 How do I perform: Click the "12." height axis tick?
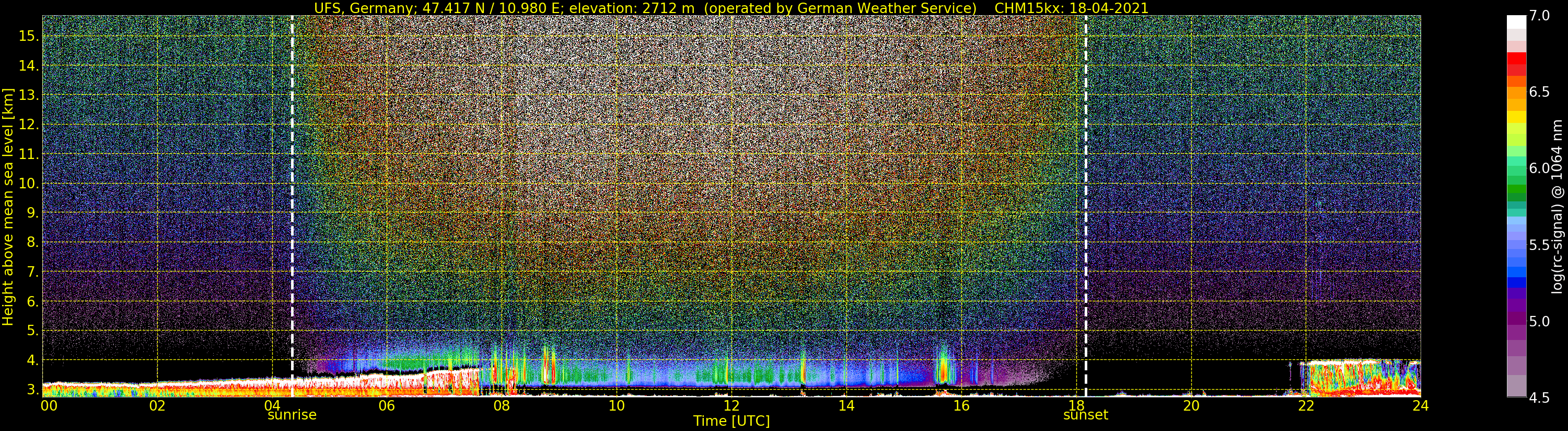click(x=29, y=124)
